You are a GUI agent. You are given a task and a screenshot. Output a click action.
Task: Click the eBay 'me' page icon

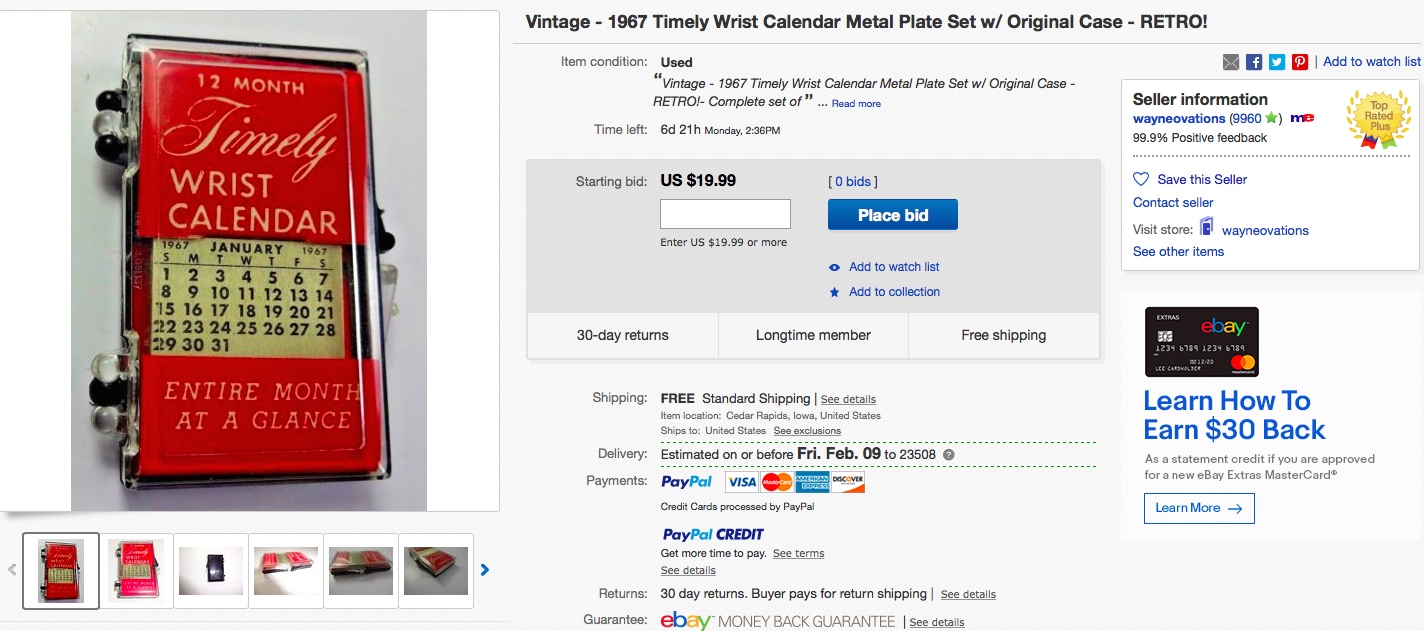1302,118
